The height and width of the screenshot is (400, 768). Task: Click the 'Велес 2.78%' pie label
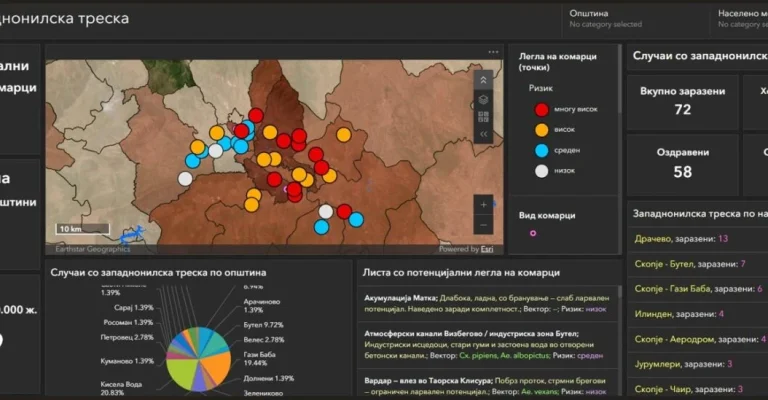tap(264, 340)
